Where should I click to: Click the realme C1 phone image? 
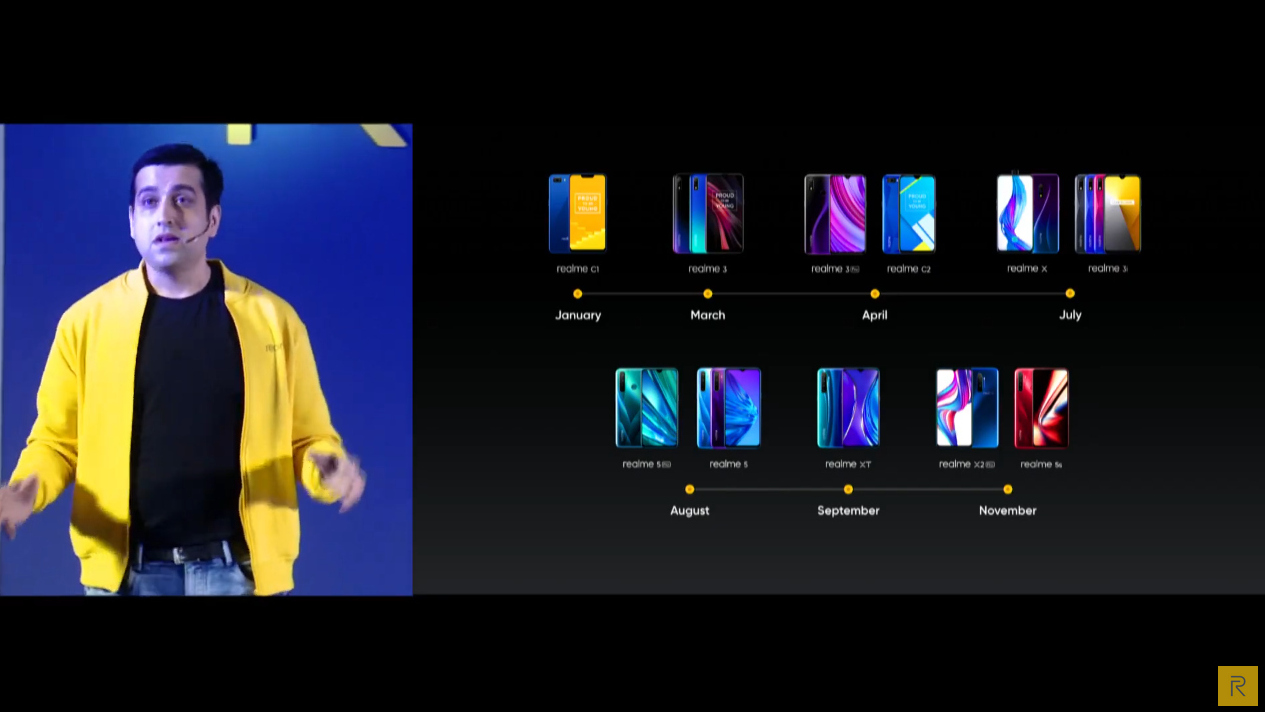click(578, 214)
